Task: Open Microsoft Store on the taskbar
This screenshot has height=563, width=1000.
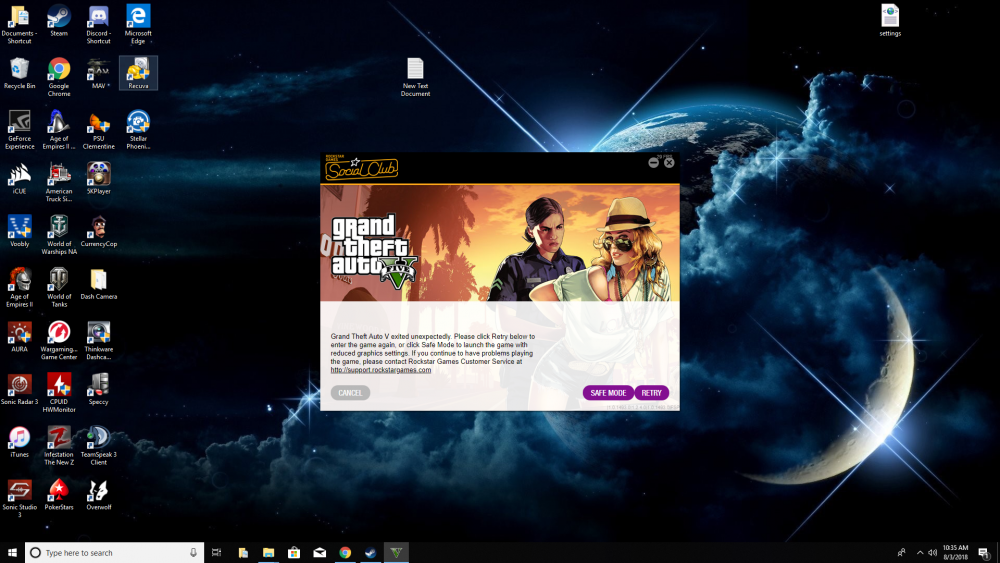Action: pyautogui.click(x=294, y=553)
